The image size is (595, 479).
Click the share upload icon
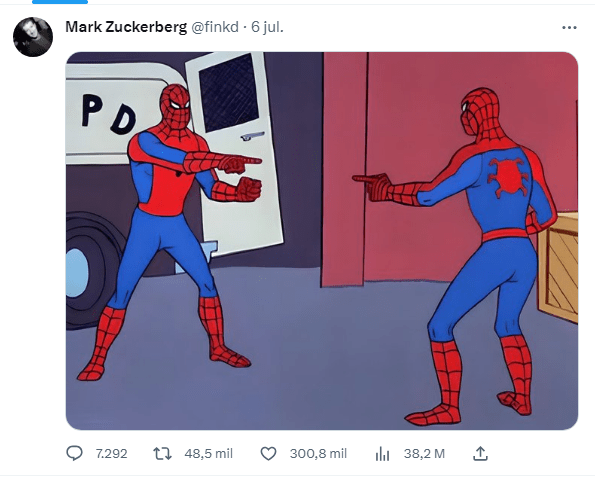pyautogui.click(x=480, y=453)
